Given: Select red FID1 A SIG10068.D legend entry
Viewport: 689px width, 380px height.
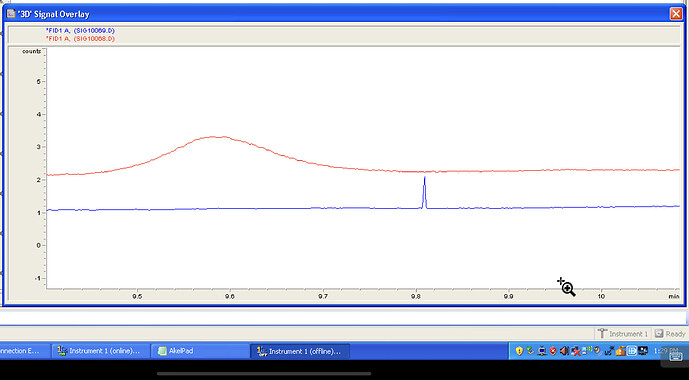Looking at the screenshot, I should tap(80, 39).
